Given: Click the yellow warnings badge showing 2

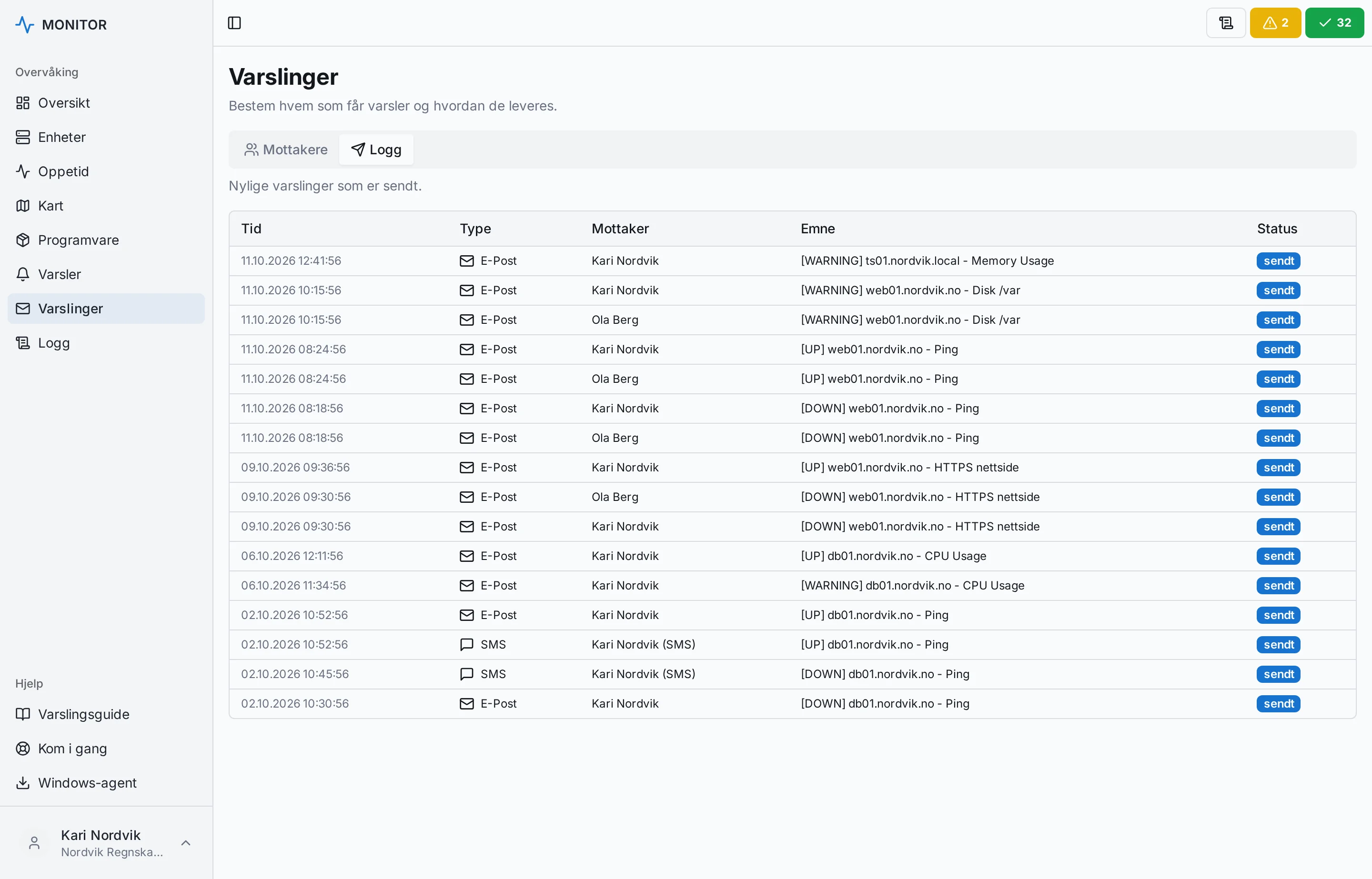Looking at the screenshot, I should click(x=1275, y=23).
